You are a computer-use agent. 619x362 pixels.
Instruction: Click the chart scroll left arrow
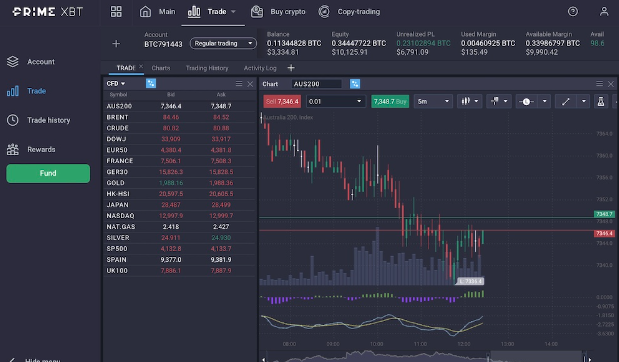coord(264,359)
